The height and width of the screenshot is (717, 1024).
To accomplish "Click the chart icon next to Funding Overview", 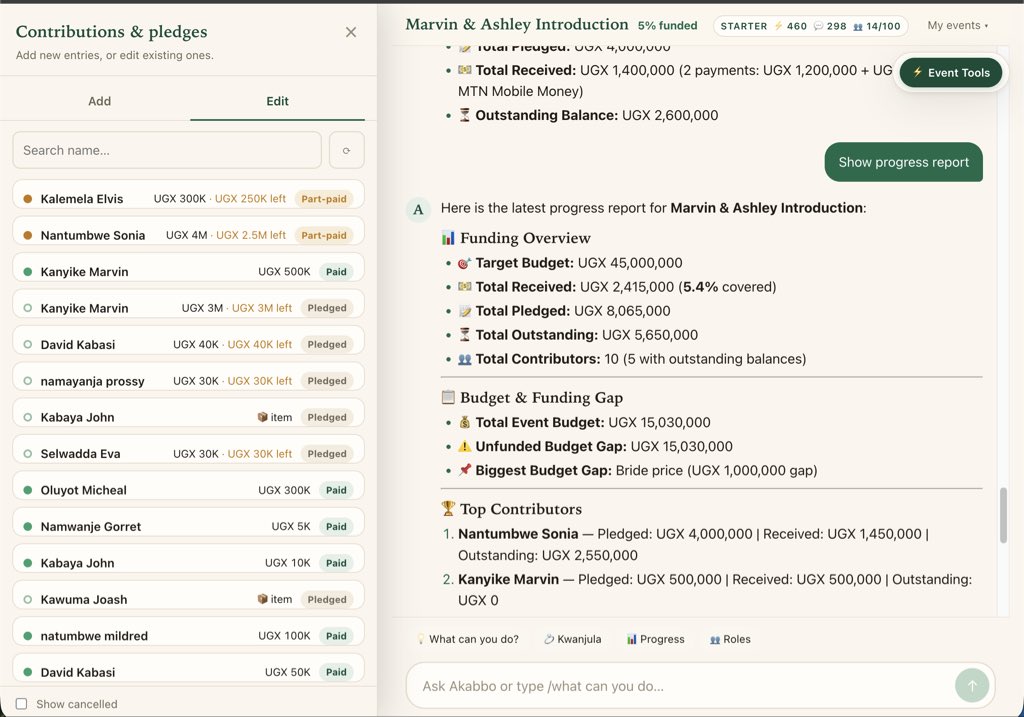I will tap(448, 238).
